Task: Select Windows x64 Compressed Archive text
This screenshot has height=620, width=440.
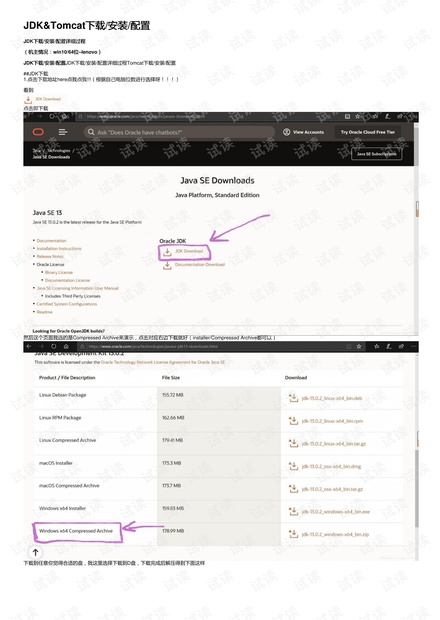Action: [76, 531]
